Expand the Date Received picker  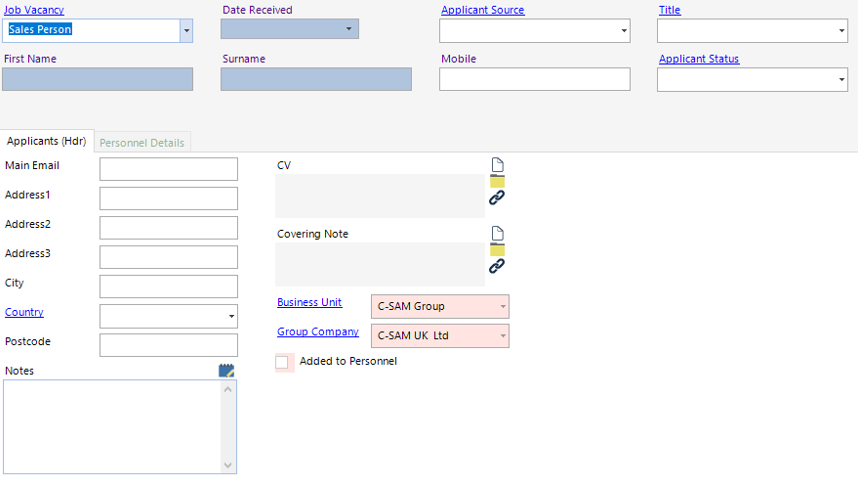(350, 29)
